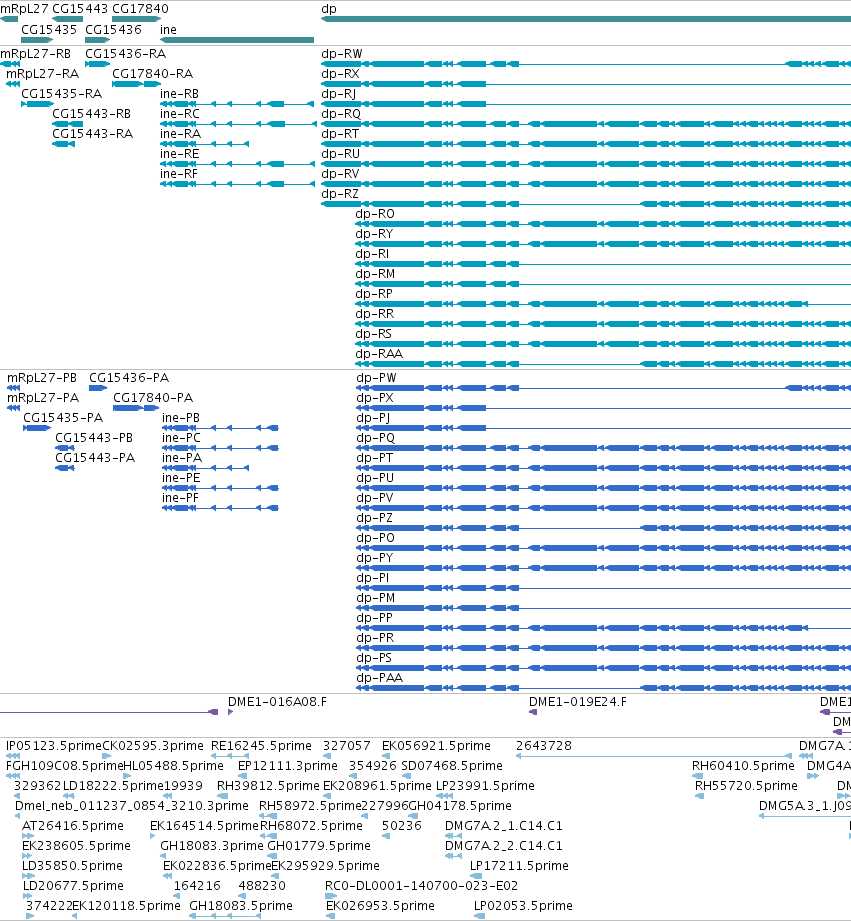Viewport: 851px width, 921px height.
Task: Select the dp-PM protein label
Action: 376,598
